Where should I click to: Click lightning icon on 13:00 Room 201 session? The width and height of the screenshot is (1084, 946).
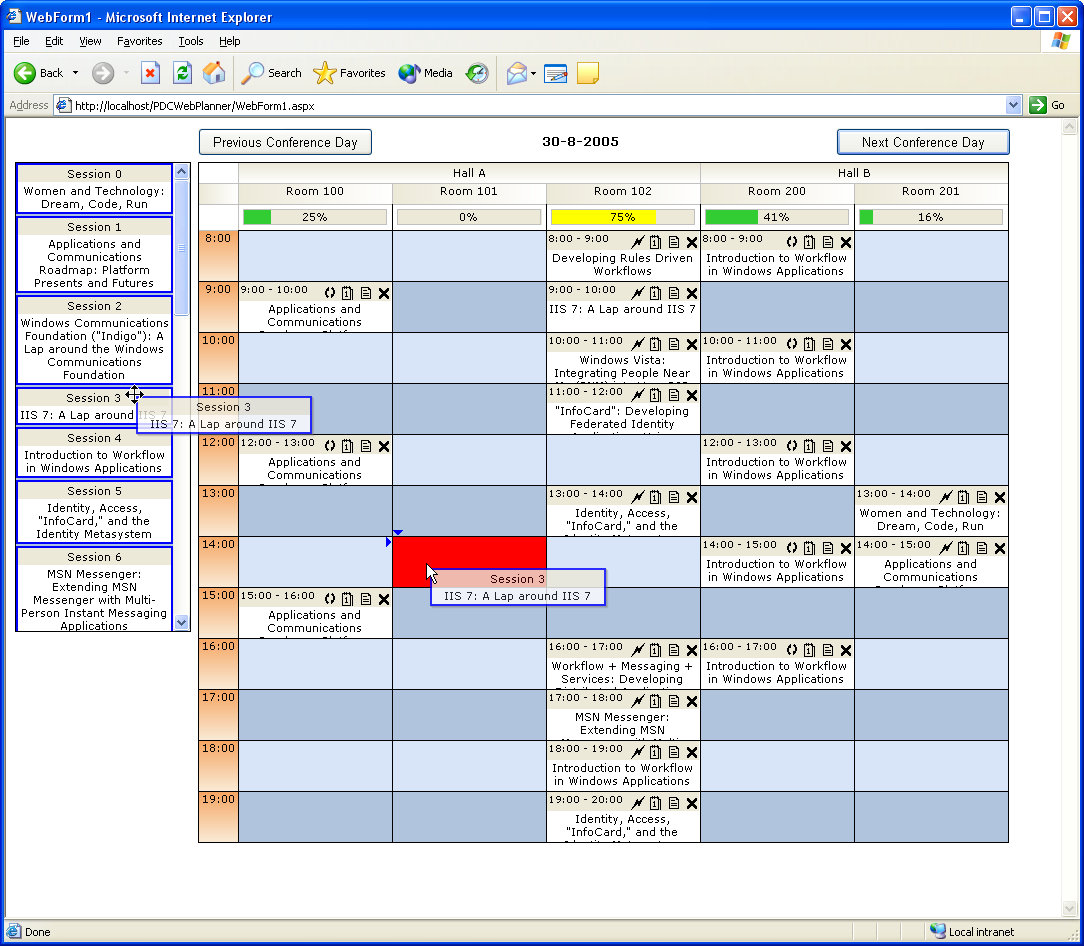click(946, 497)
